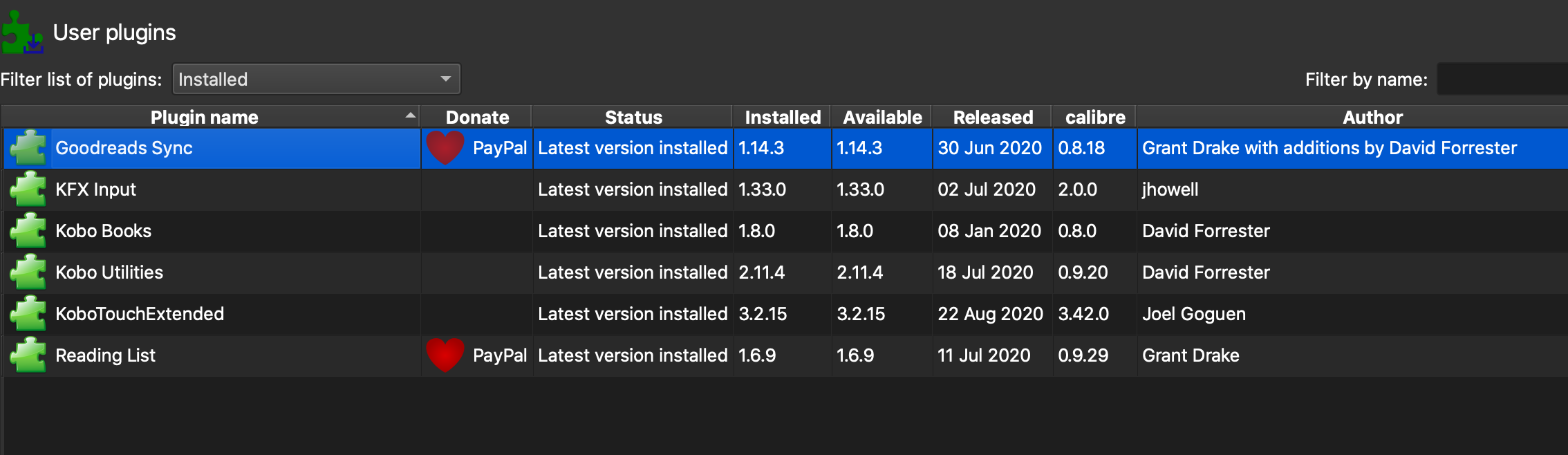Click the KFX Input plugin icon
This screenshot has height=455, width=1568.
28,189
